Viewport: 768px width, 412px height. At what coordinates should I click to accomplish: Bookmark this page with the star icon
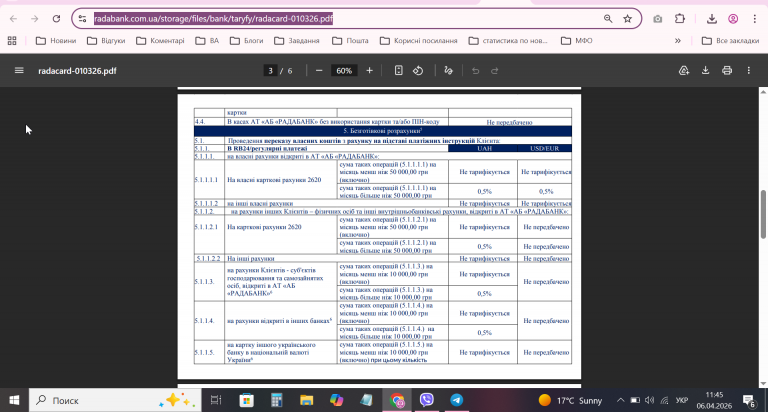pos(627,19)
